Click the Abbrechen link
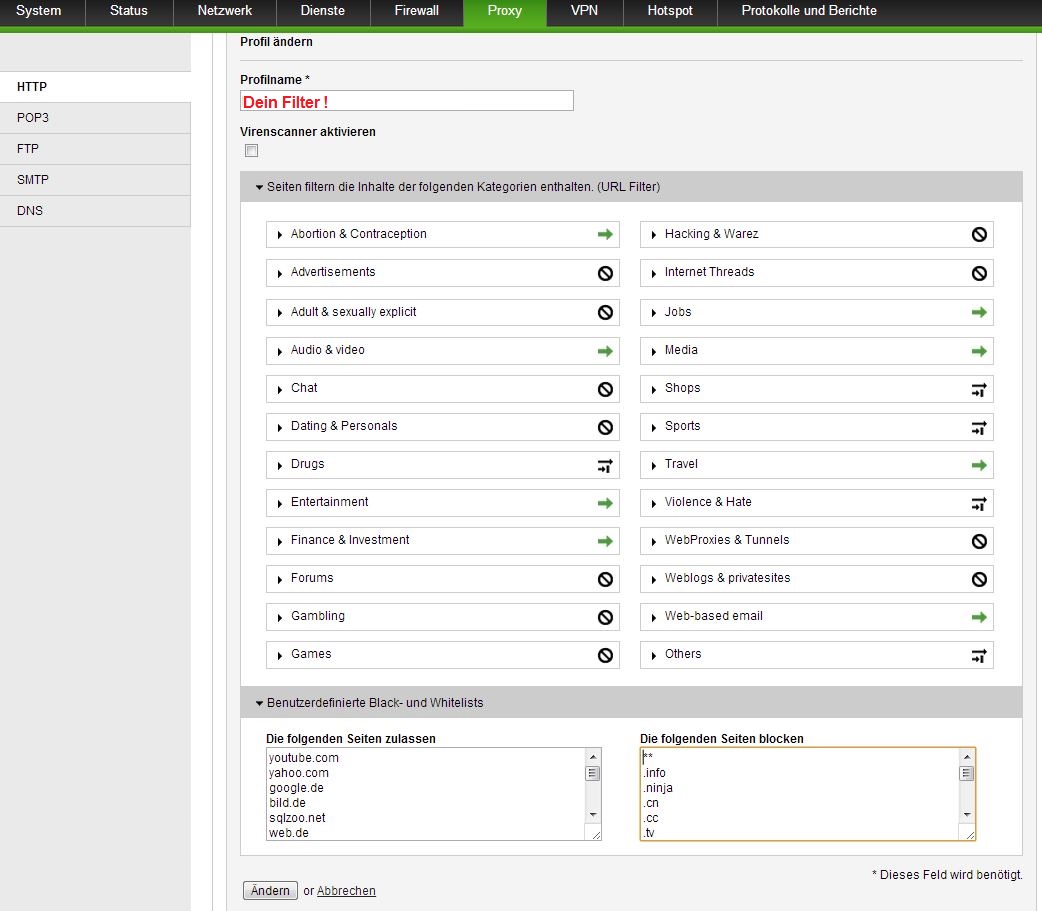Screen dimensions: 1042x911 346,891
